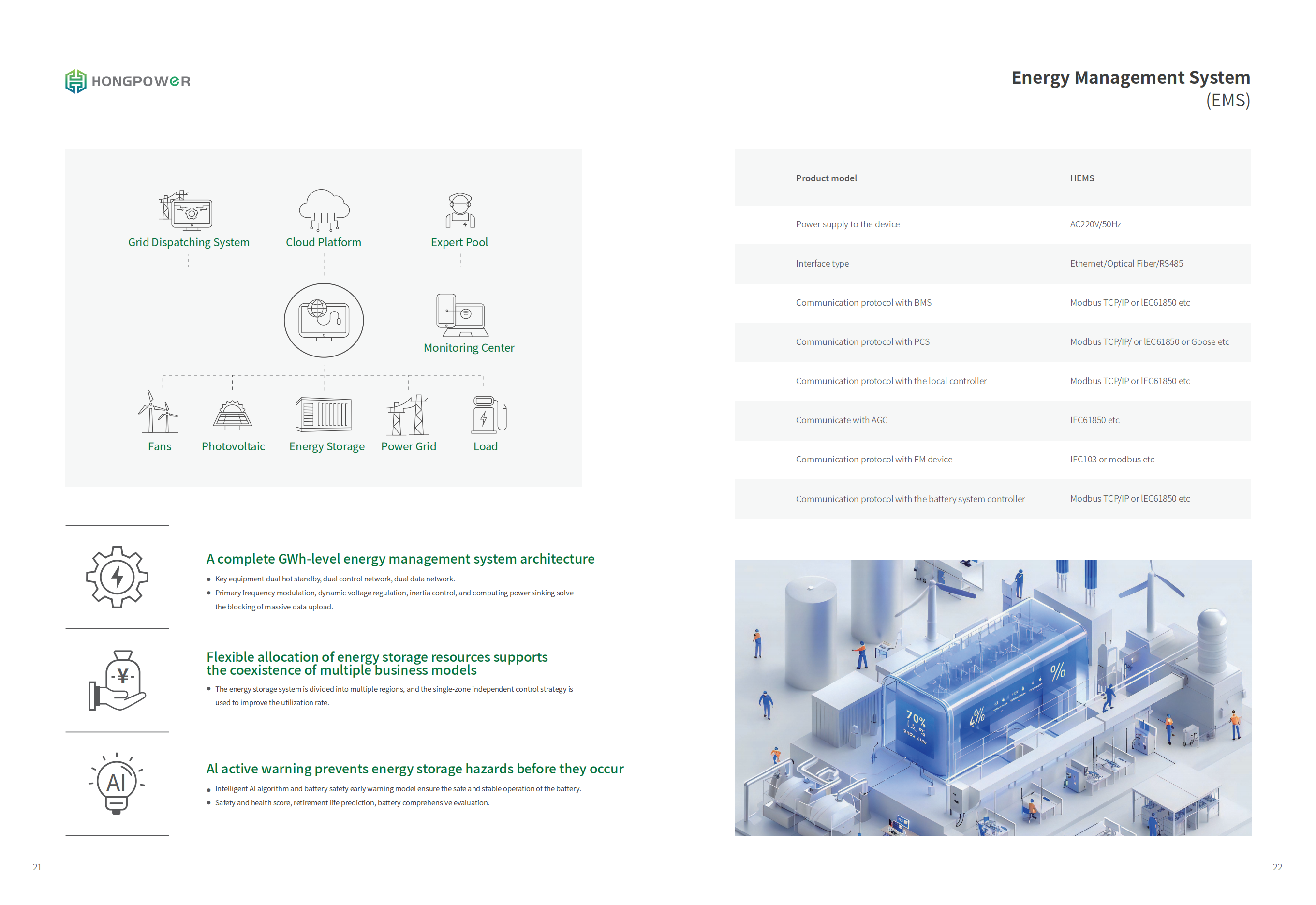
Task: Click the Monitoring Center devices icon
Action: [461, 315]
